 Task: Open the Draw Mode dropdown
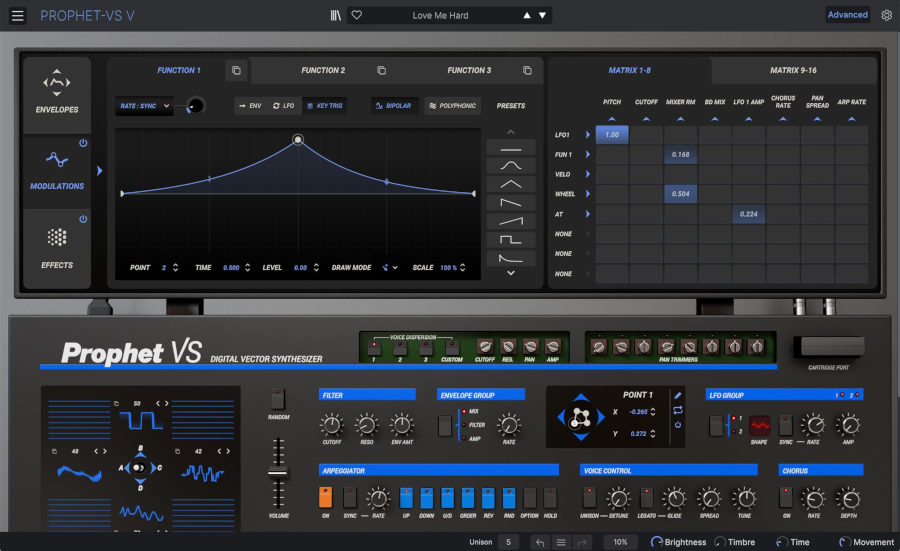(x=391, y=268)
